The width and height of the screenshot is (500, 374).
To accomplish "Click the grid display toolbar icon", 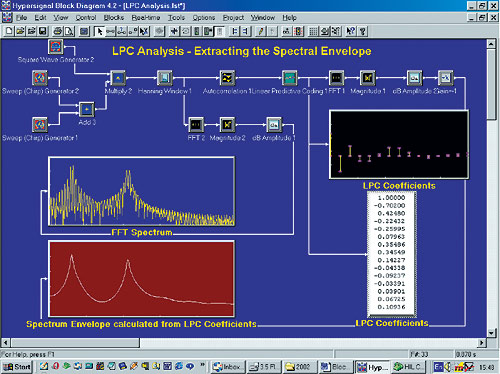I will pos(313,31).
